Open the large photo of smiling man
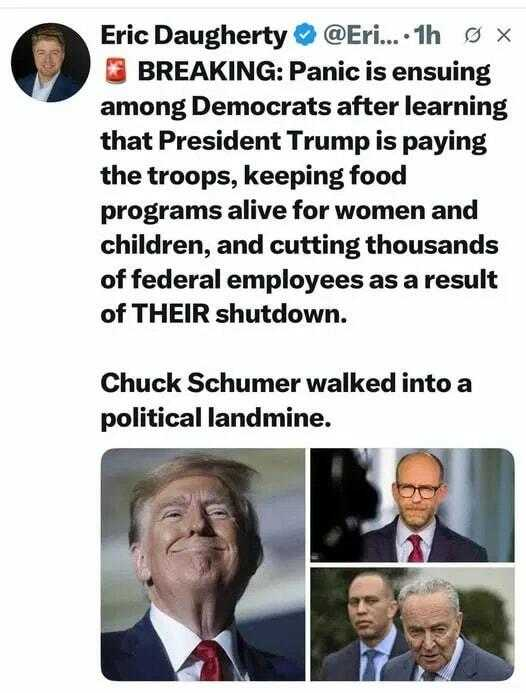The width and height of the screenshot is (526, 693). point(203,564)
